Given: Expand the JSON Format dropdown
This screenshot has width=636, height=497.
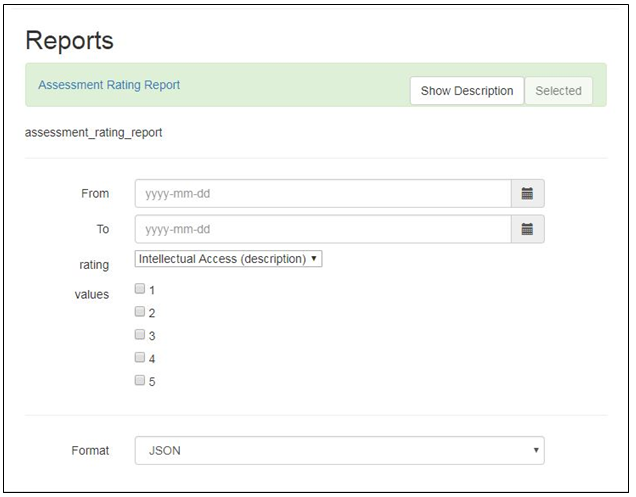Looking at the screenshot, I should click(339, 450).
